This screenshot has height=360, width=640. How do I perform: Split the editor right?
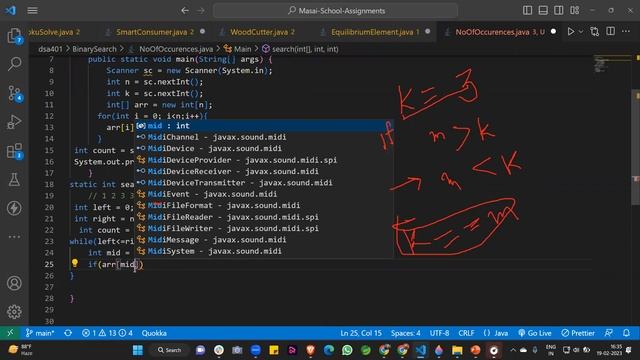pos(610,31)
